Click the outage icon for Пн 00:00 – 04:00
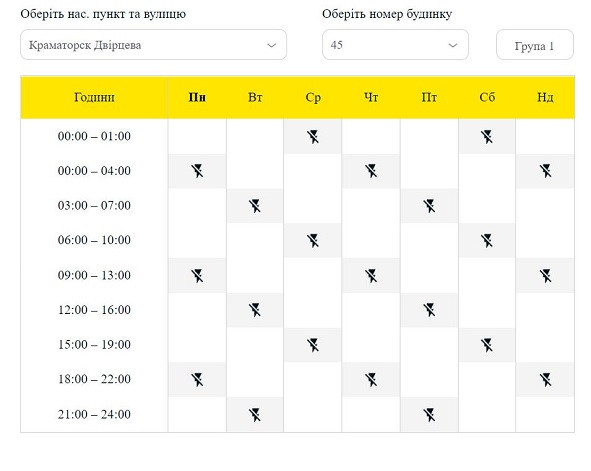This screenshot has width=591, height=471. (x=197, y=171)
